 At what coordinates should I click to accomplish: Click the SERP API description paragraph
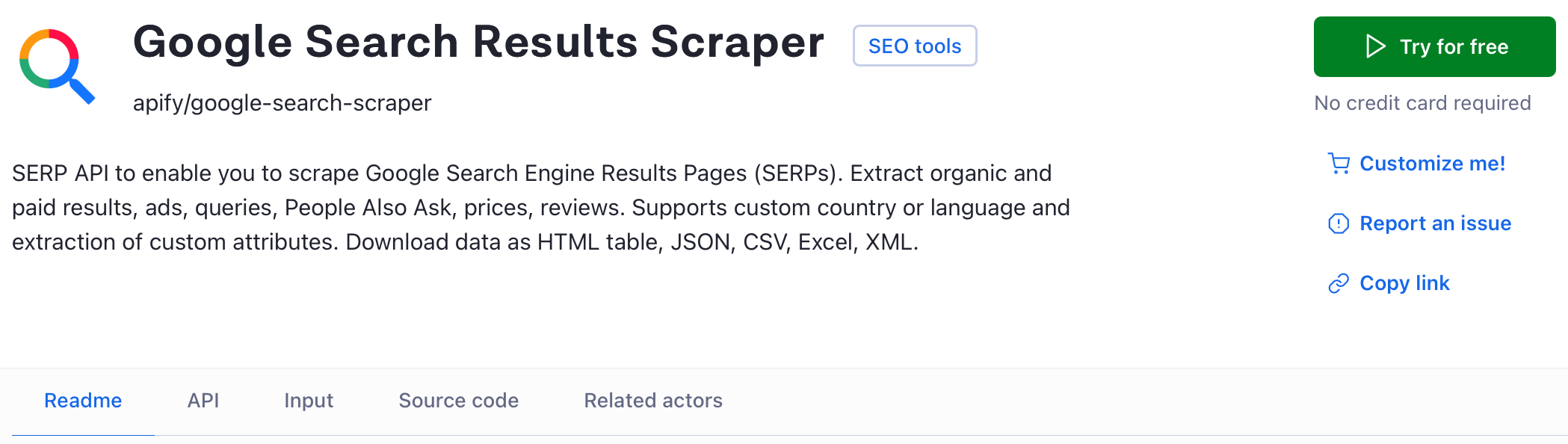541,208
